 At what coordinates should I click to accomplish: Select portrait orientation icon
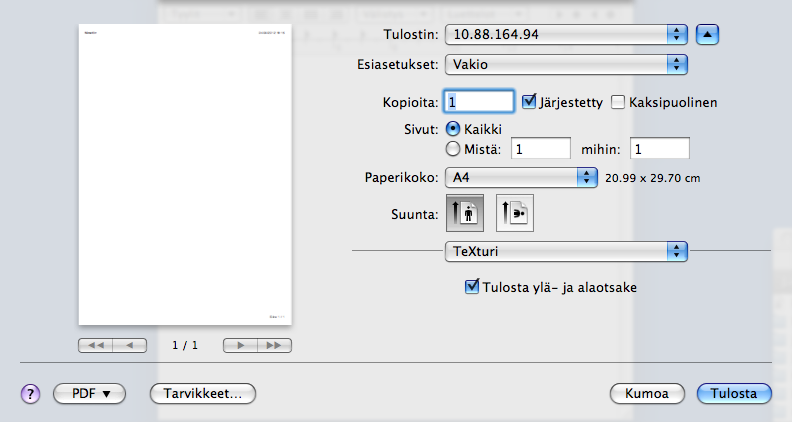point(464,213)
